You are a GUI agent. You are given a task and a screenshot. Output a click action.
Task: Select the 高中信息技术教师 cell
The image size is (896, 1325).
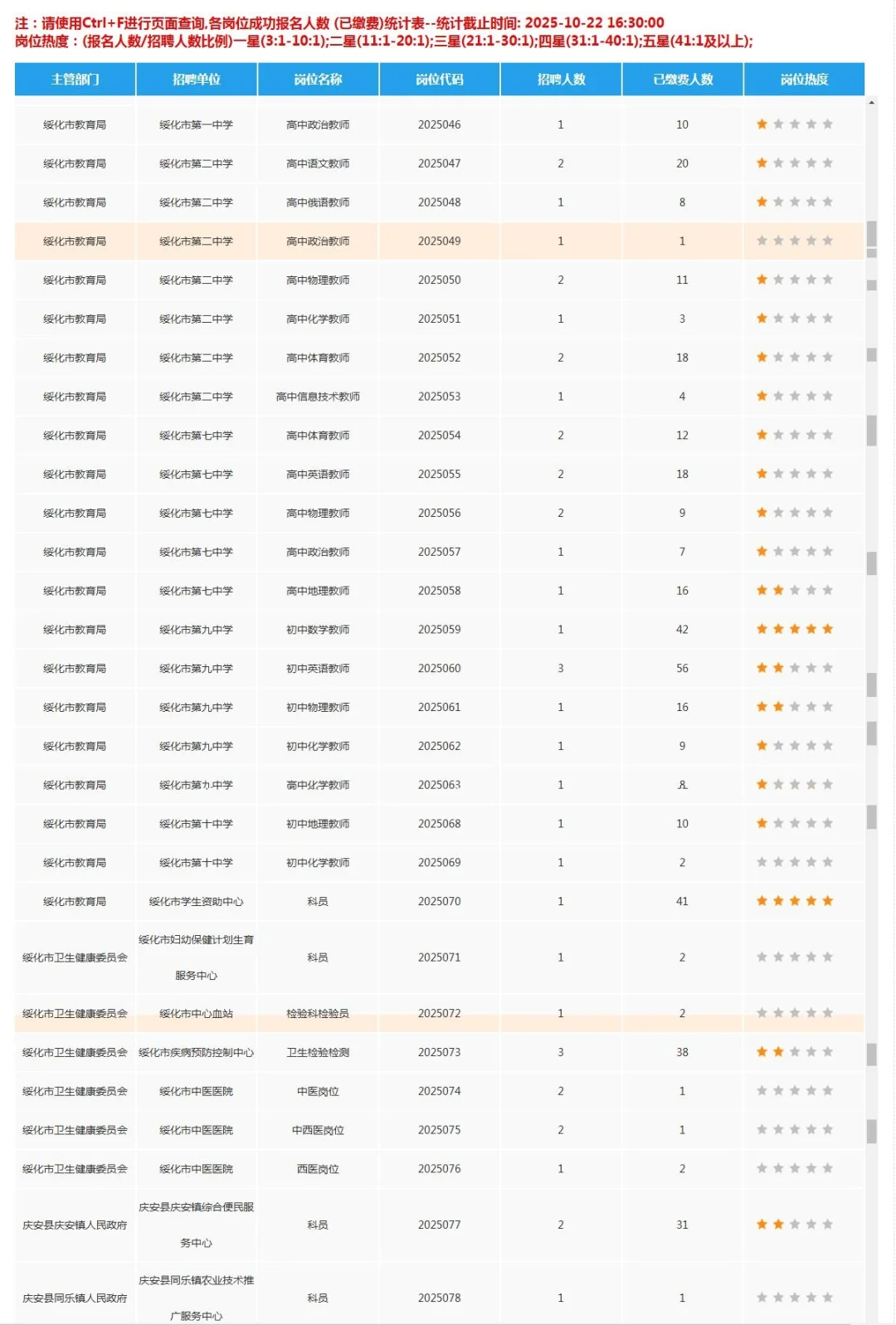click(318, 397)
